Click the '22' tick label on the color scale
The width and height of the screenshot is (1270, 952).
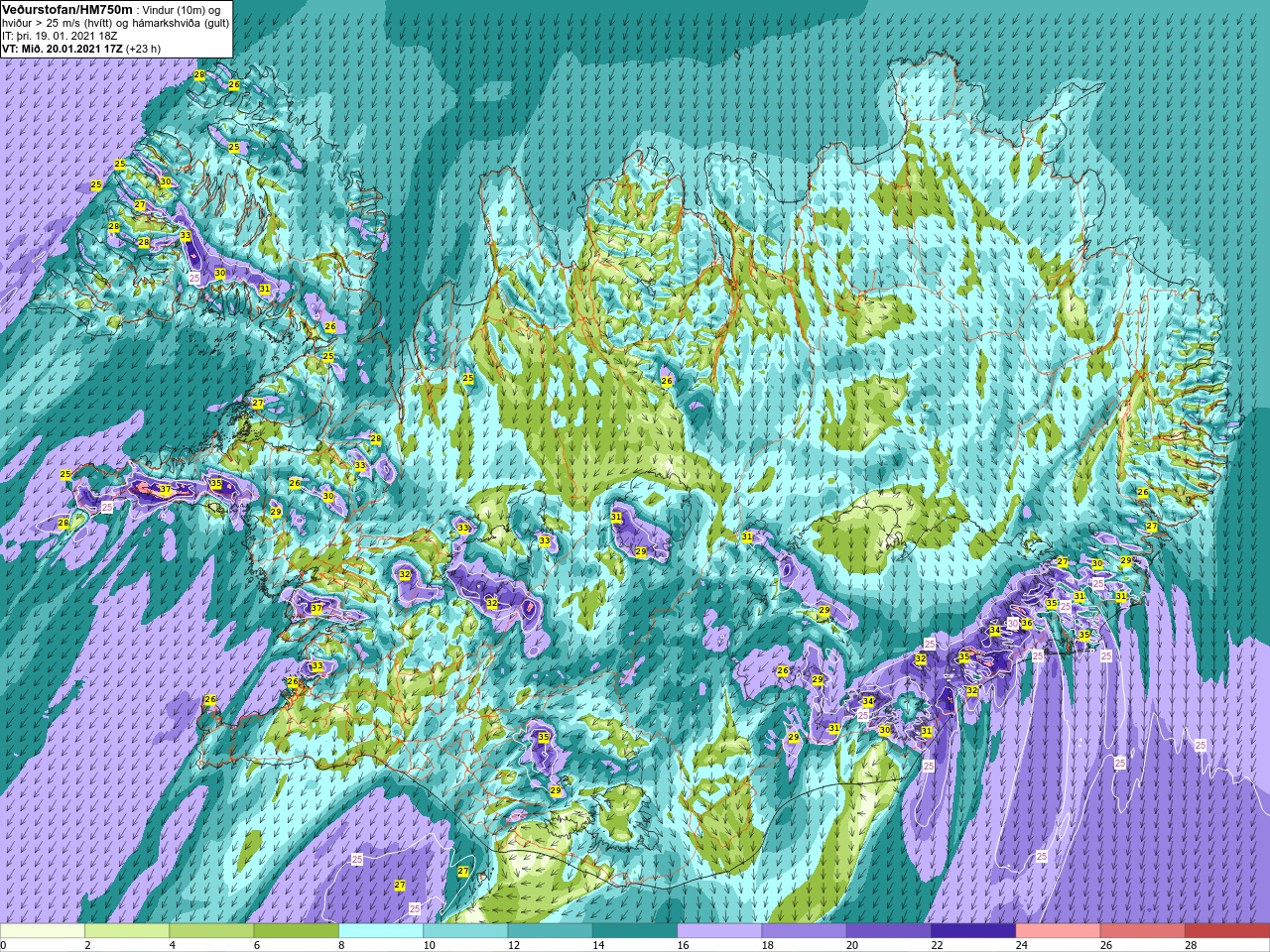[x=937, y=945]
